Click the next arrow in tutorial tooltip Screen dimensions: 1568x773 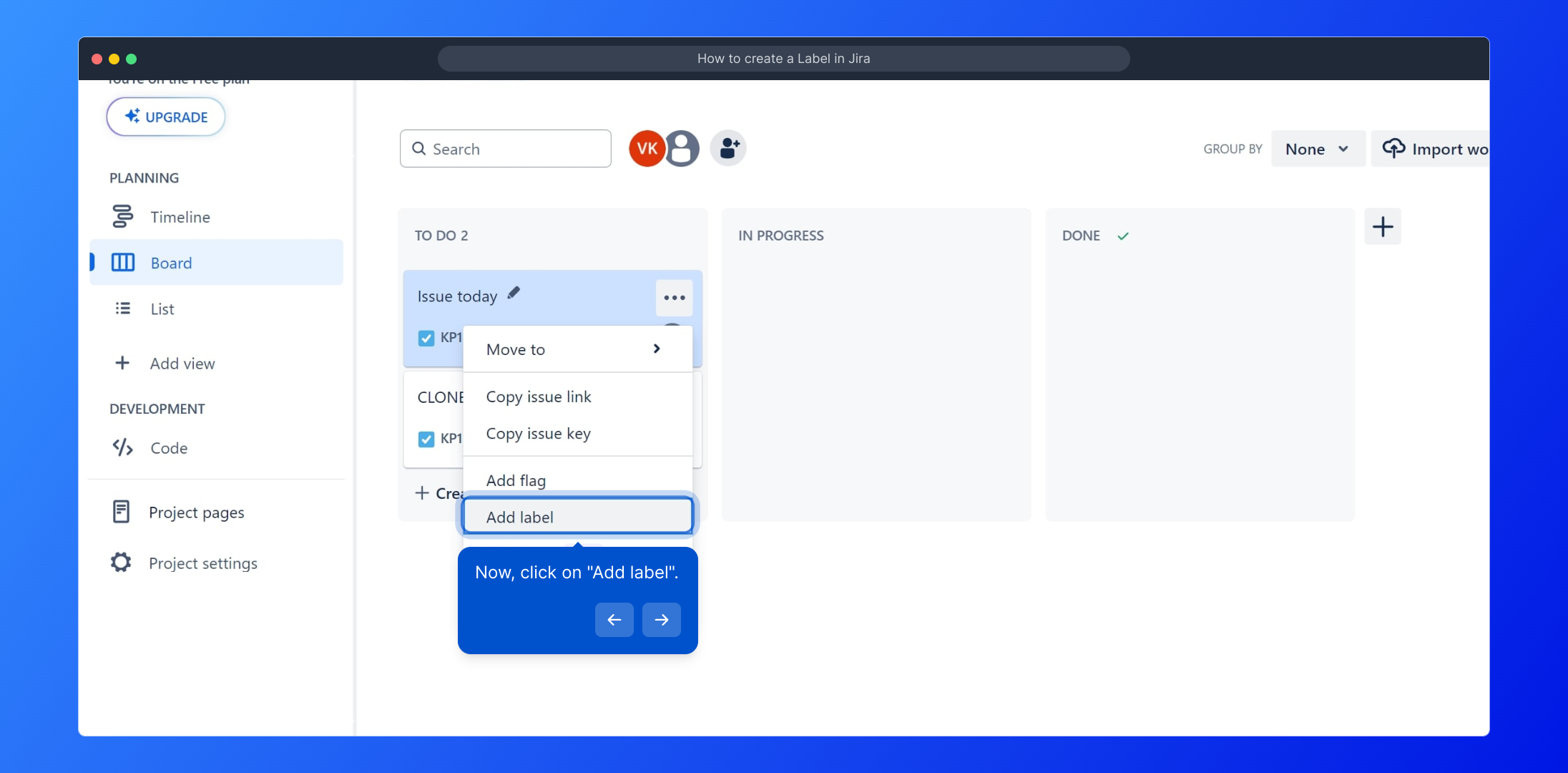pos(661,620)
